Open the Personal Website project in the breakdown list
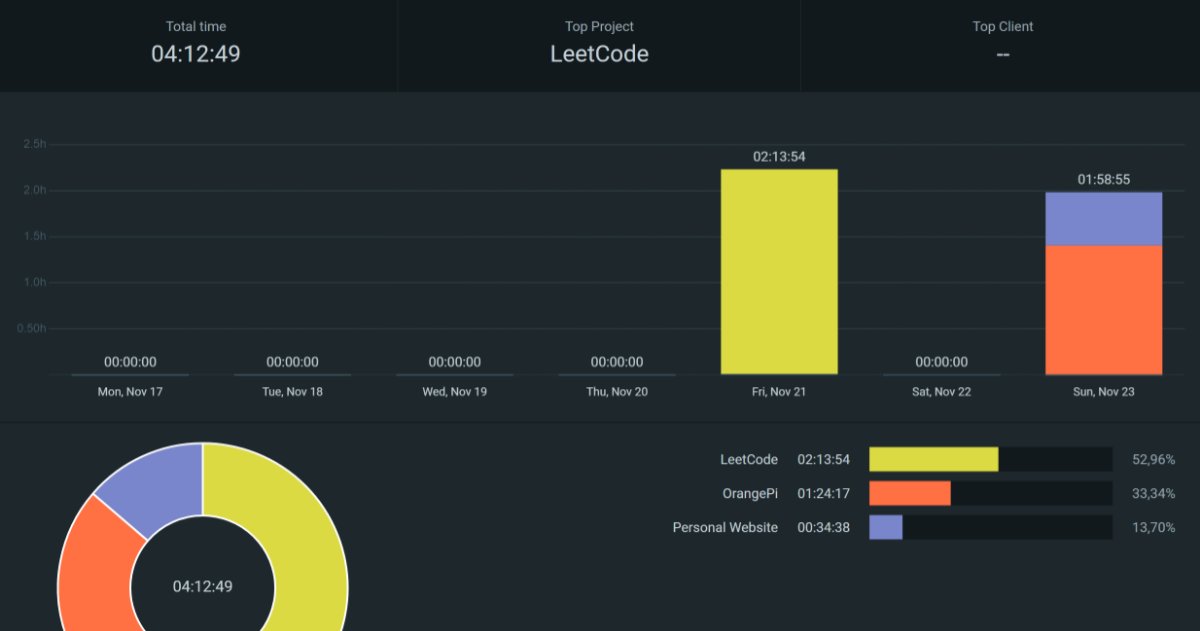Image resolution: width=1200 pixels, height=631 pixels. (x=724, y=527)
